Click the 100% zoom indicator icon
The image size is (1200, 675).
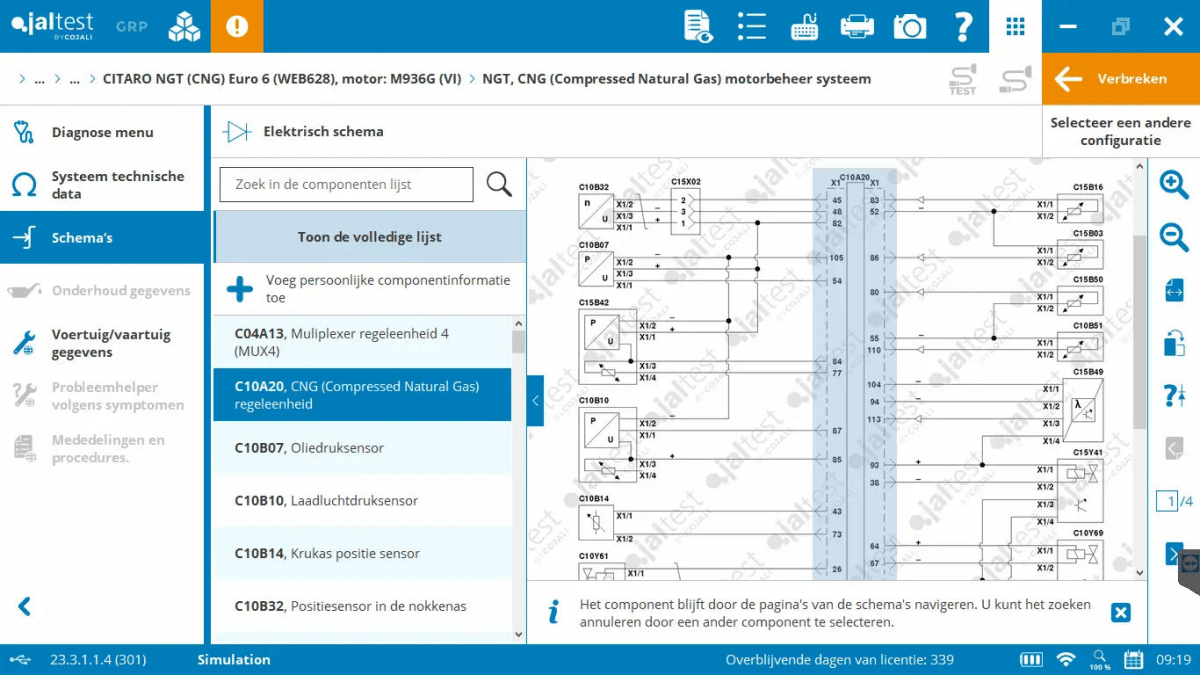(x=1100, y=660)
